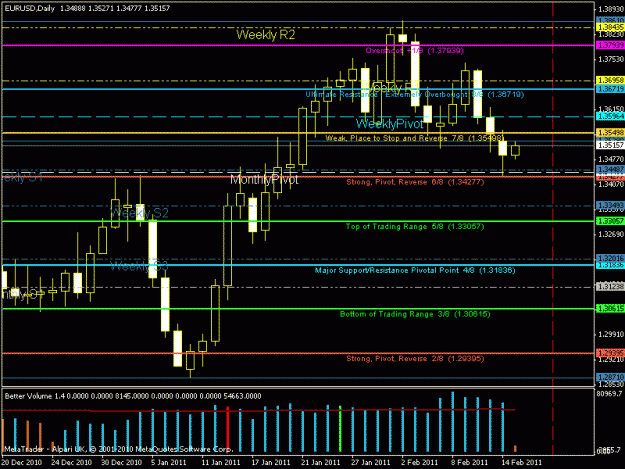Select the Weekly R2 label
Viewport: 625px width, 469px height.
(x=265, y=35)
